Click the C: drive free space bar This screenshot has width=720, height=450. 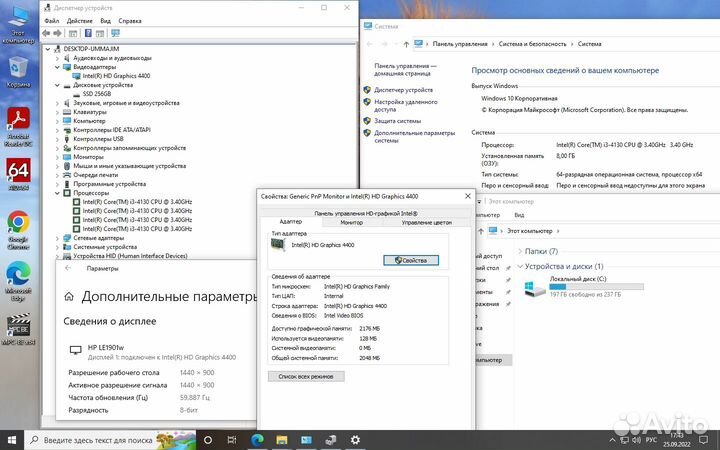pos(596,287)
